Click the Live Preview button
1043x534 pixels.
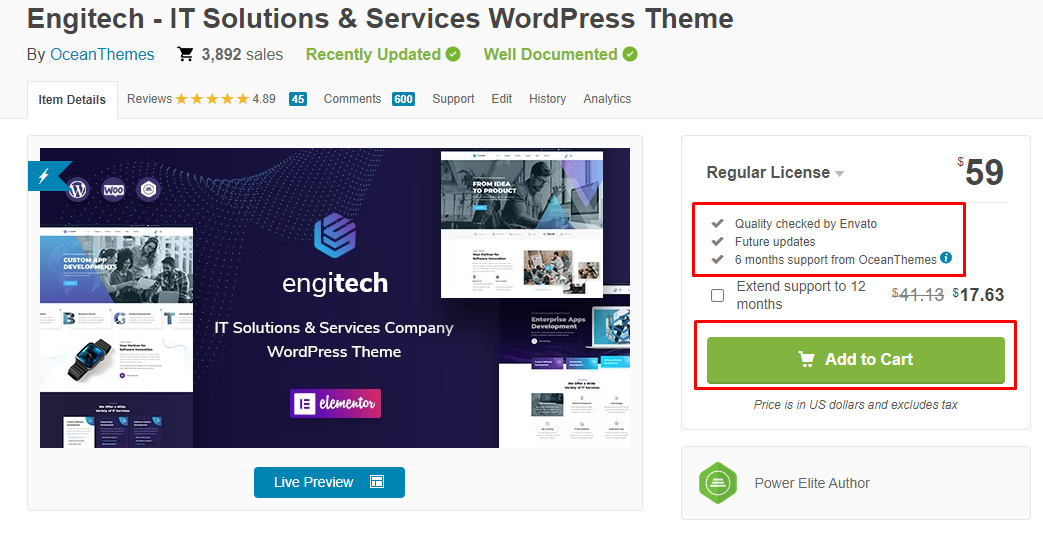[x=329, y=482]
